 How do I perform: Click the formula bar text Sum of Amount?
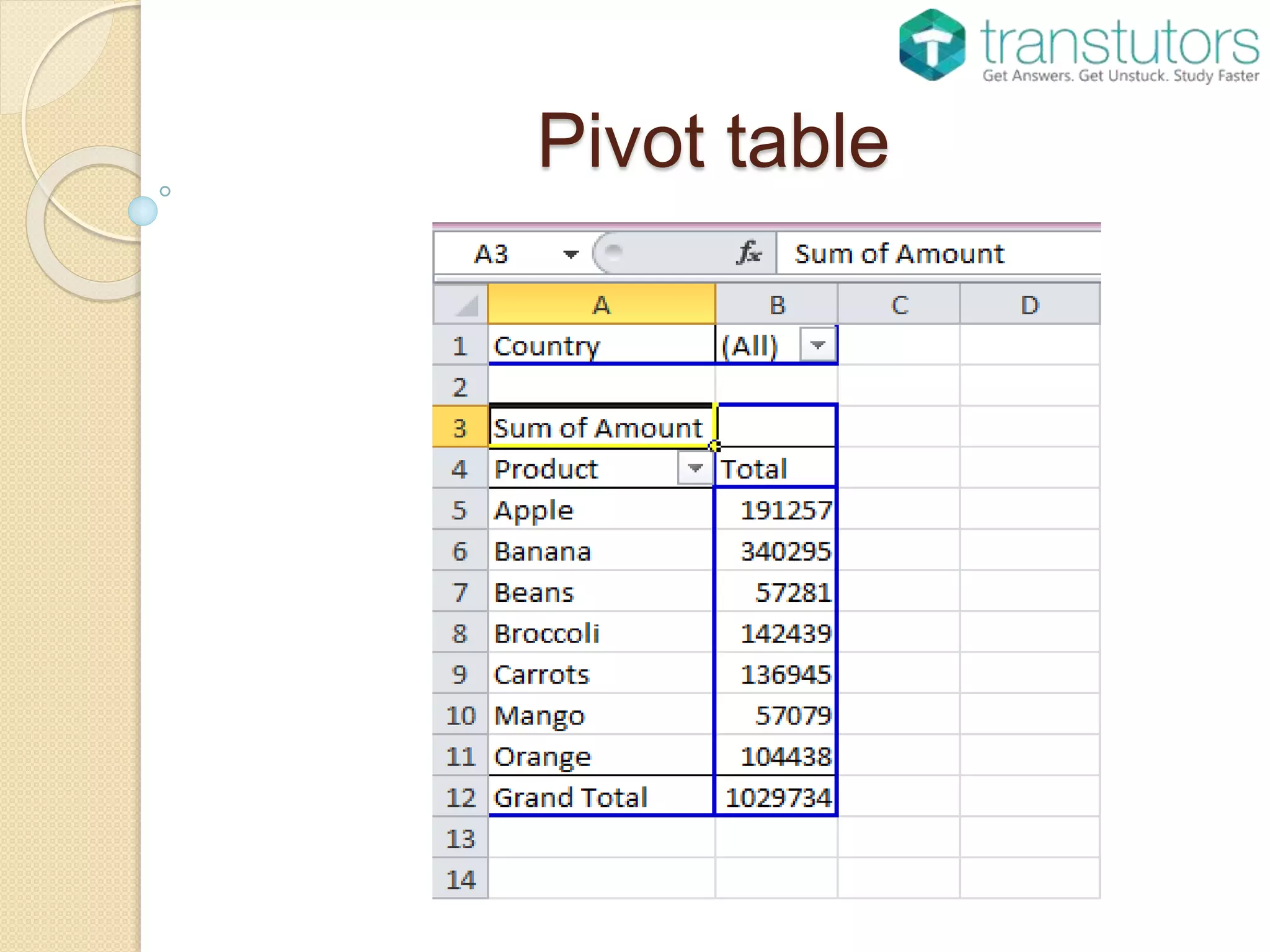tap(899, 253)
